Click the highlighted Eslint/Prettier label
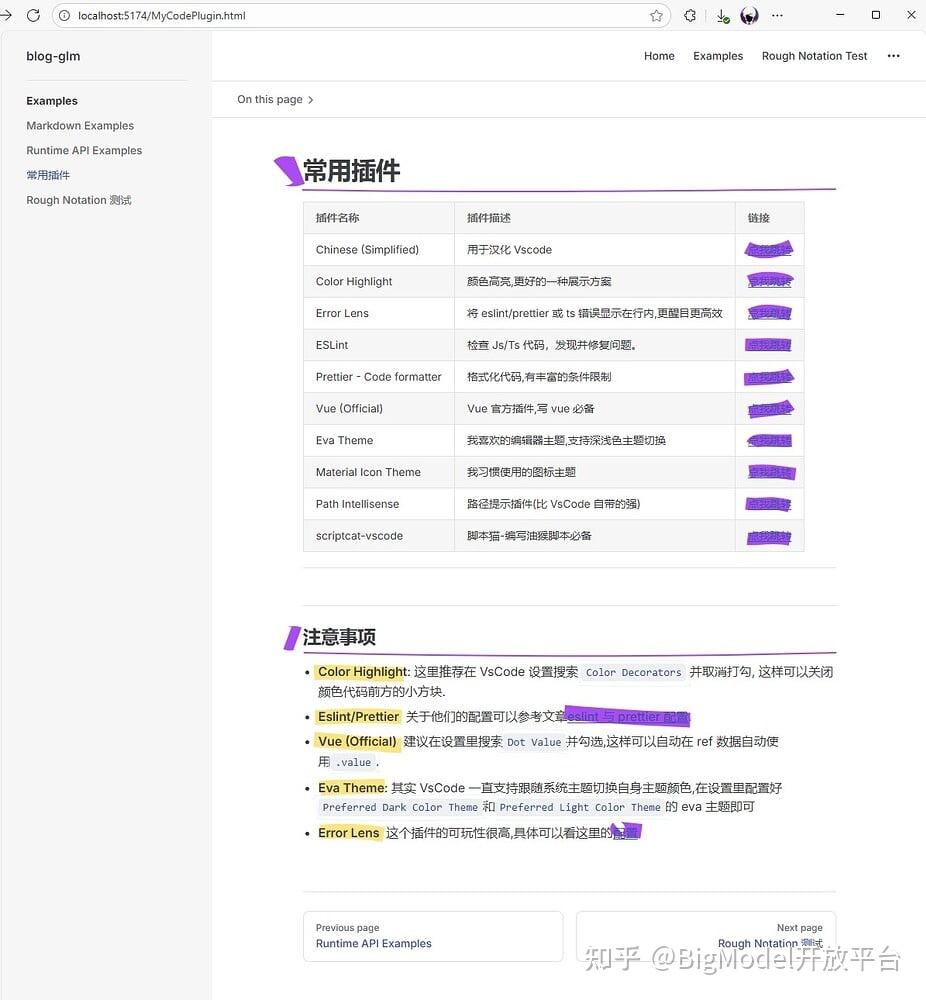Image resolution: width=926 pixels, height=1000 pixels. (x=358, y=717)
